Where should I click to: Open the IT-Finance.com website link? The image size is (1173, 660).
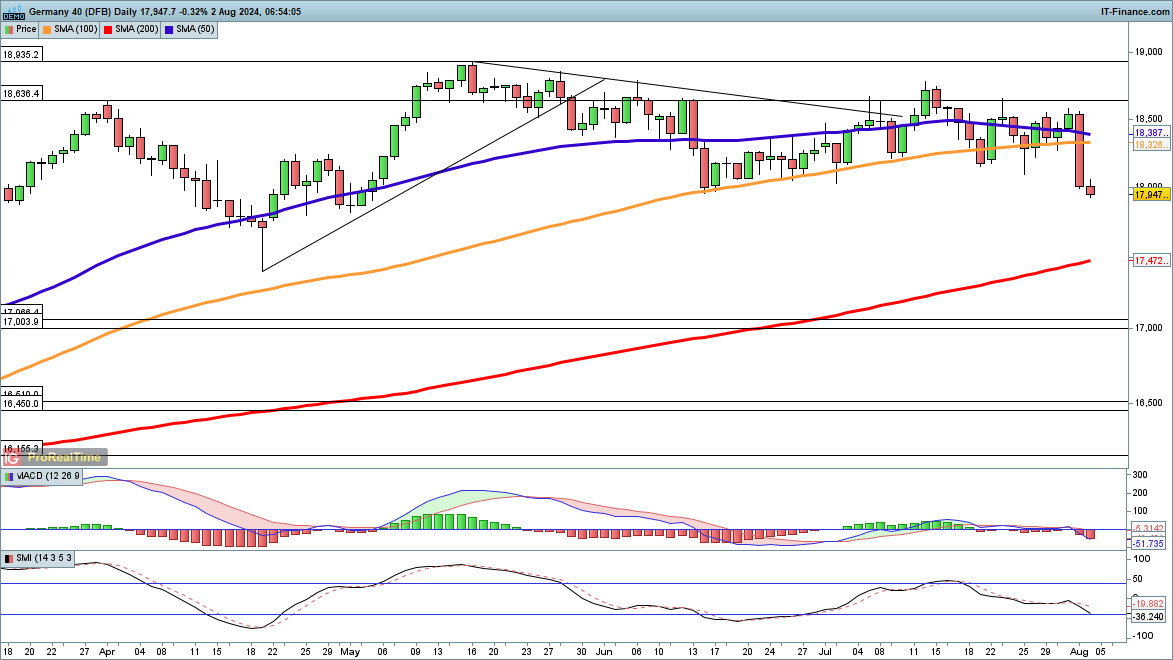point(1133,10)
